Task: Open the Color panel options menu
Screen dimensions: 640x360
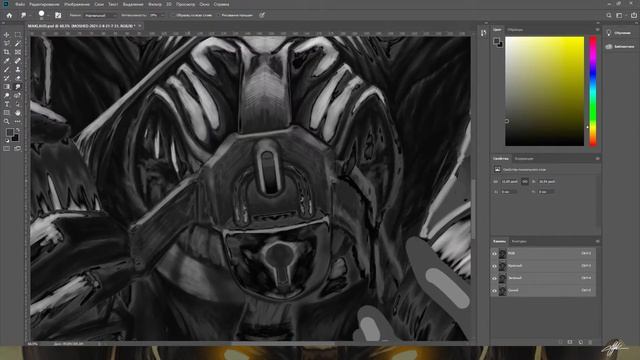Action: (x=598, y=29)
